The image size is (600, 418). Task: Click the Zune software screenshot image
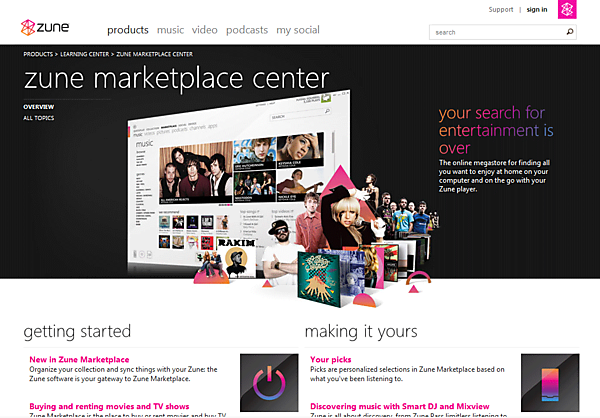click(x=239, y=180)
